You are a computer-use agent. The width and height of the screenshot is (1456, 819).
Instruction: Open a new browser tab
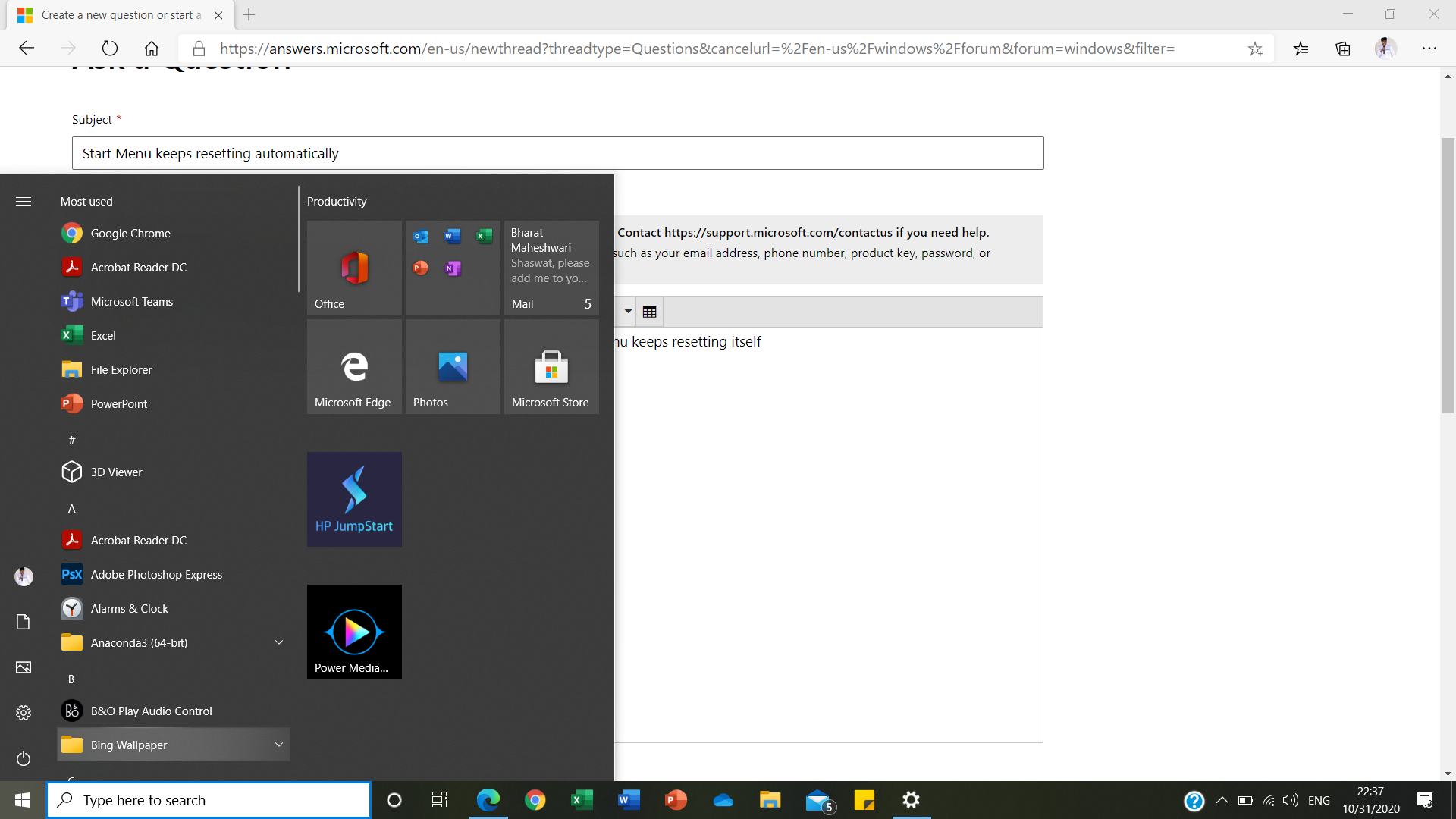point(249,14)
